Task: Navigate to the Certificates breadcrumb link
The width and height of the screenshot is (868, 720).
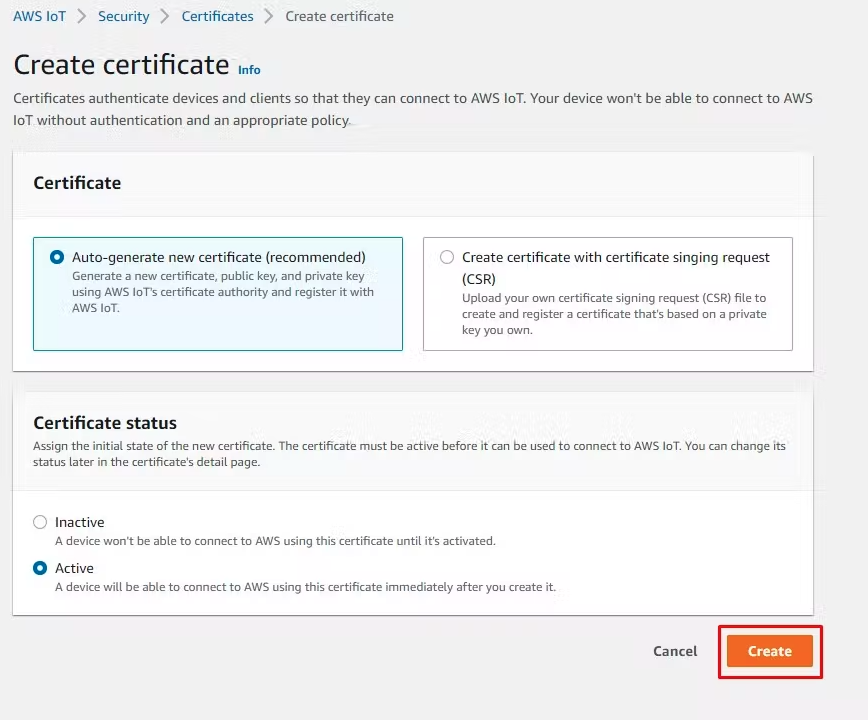Action: pyautogui.click(x=218, y=16)
